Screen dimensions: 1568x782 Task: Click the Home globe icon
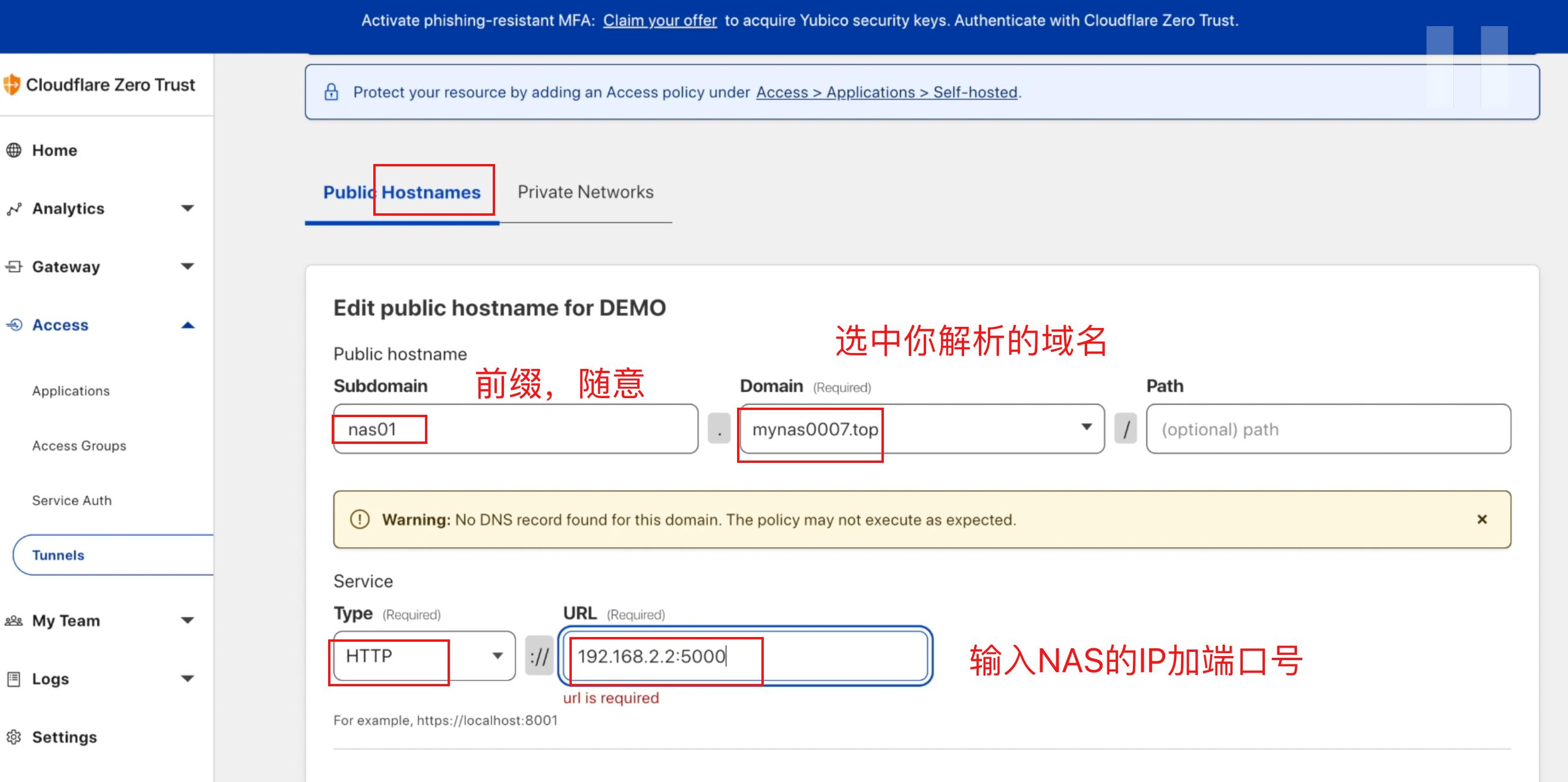point(14,150)
